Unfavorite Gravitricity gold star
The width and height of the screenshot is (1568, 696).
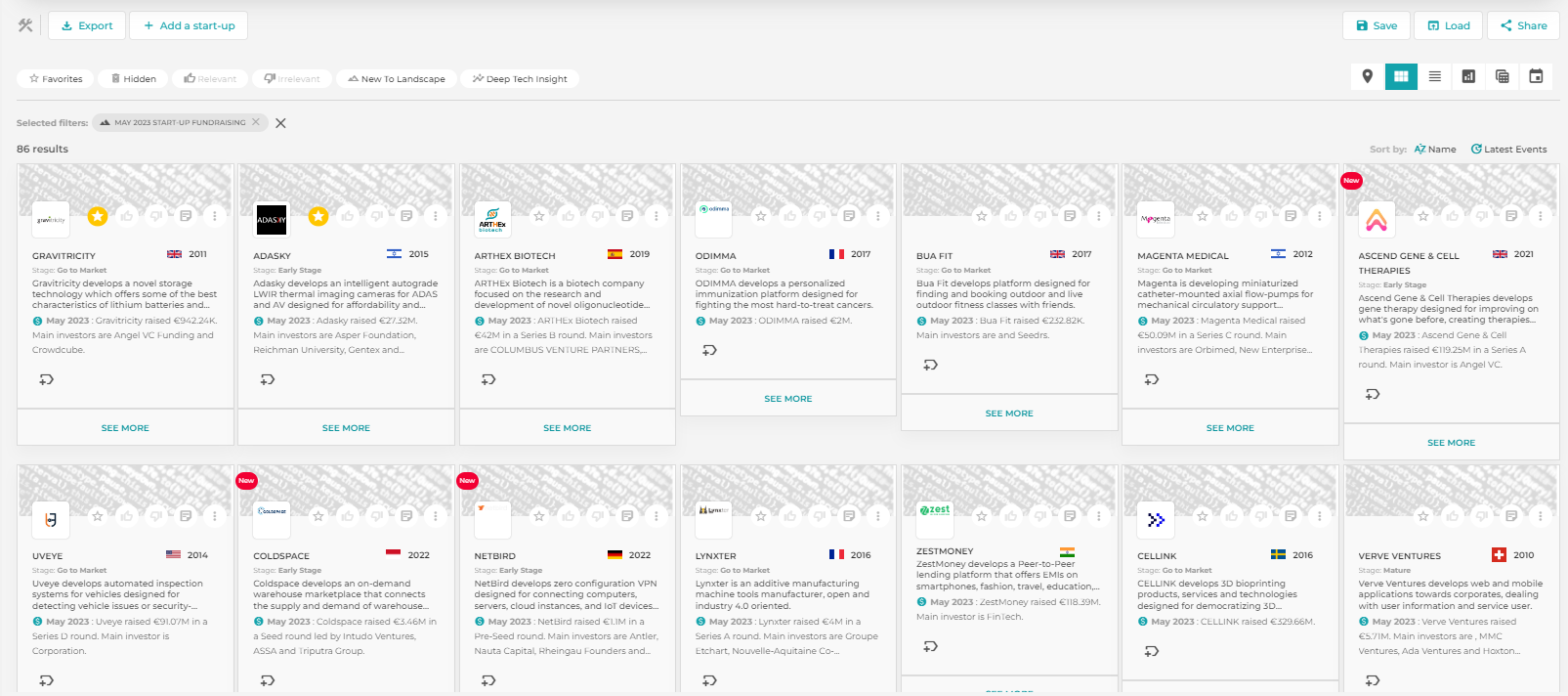[x=98, y=216]
